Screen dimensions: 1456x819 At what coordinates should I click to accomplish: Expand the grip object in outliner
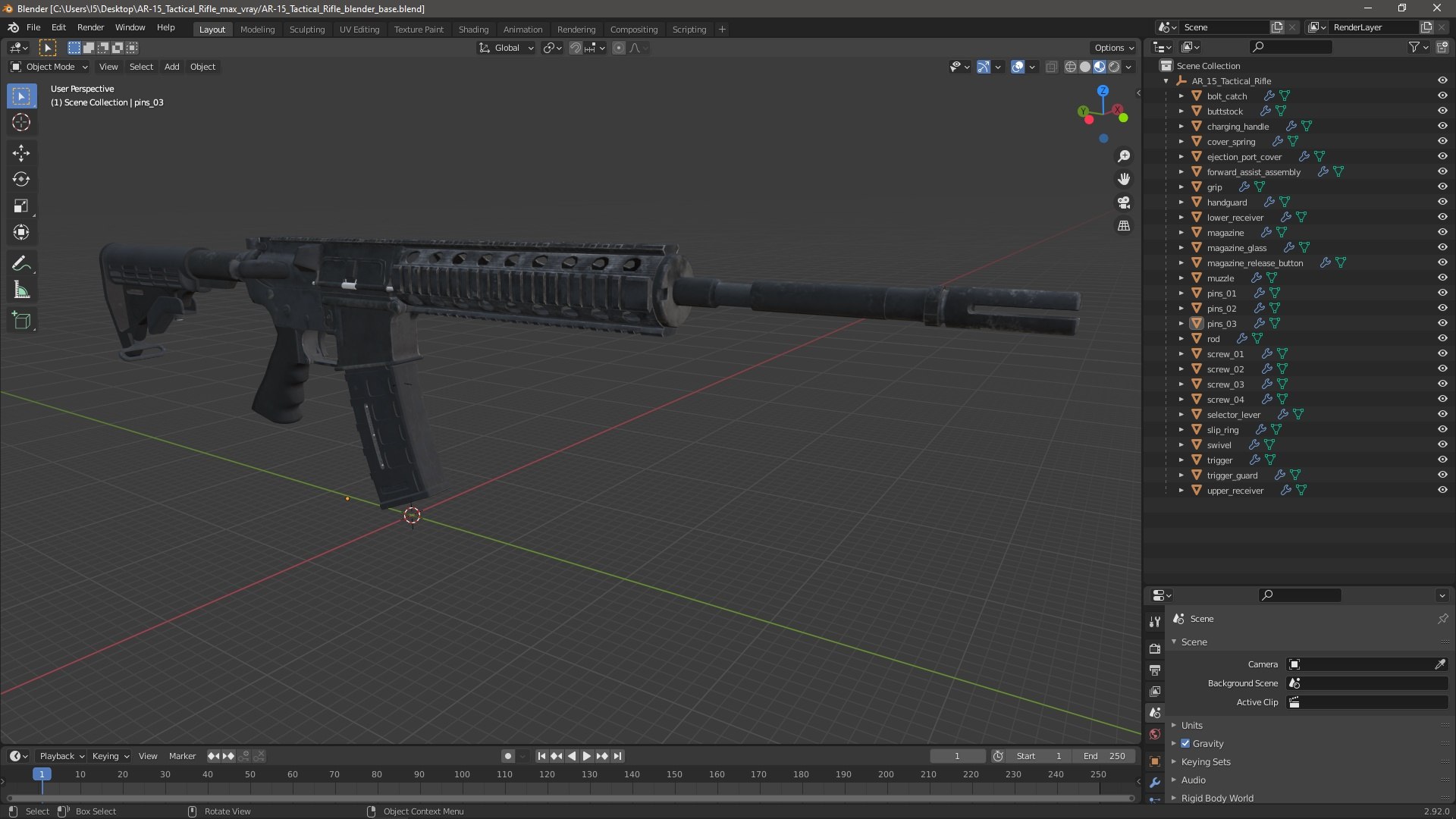(x=1181, y=187)
